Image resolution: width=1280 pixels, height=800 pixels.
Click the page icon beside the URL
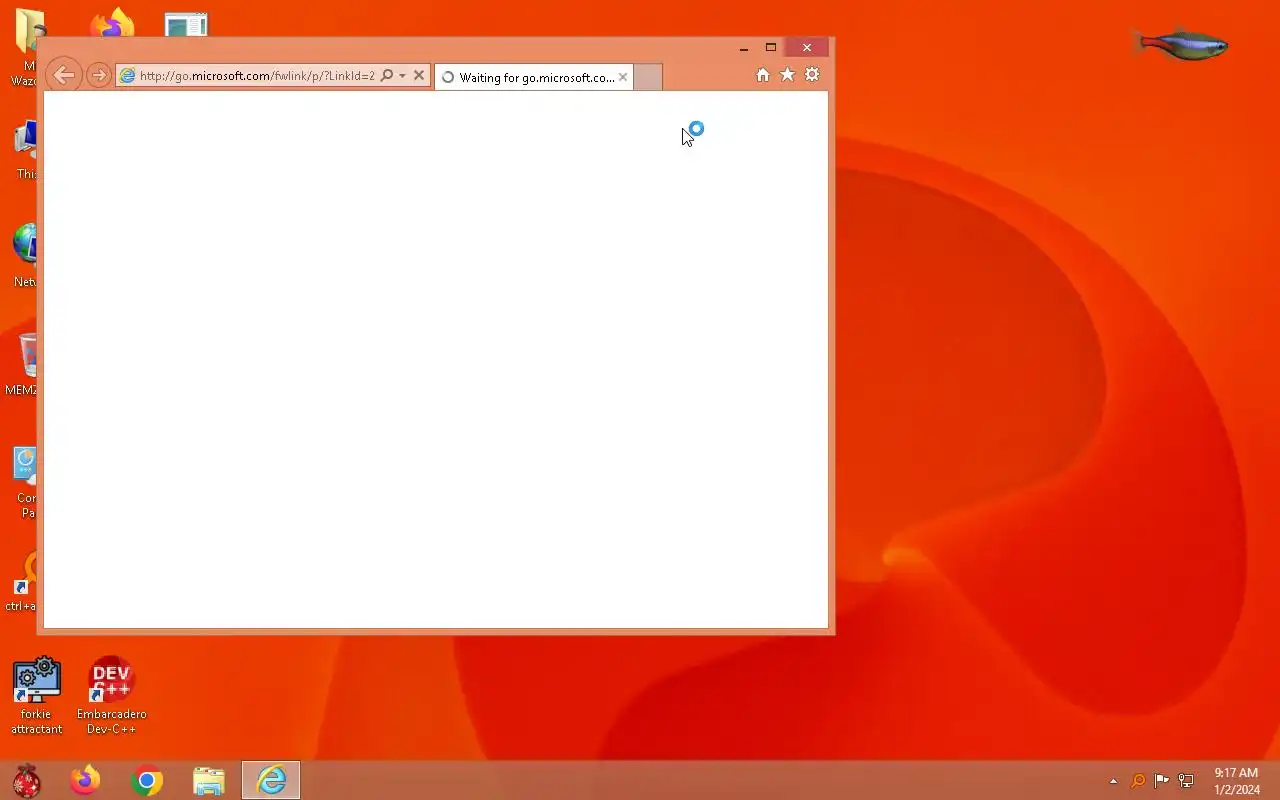pos(127,76)
